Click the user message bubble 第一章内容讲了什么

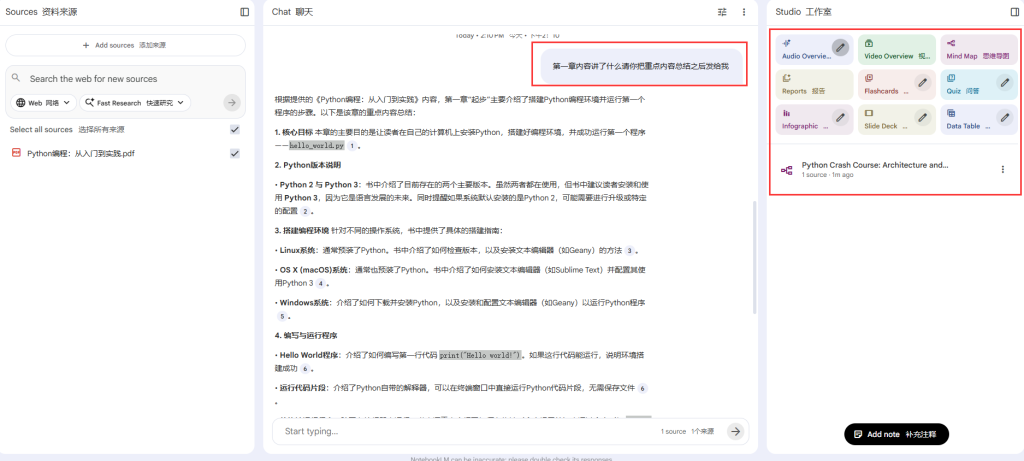[640, 66]
